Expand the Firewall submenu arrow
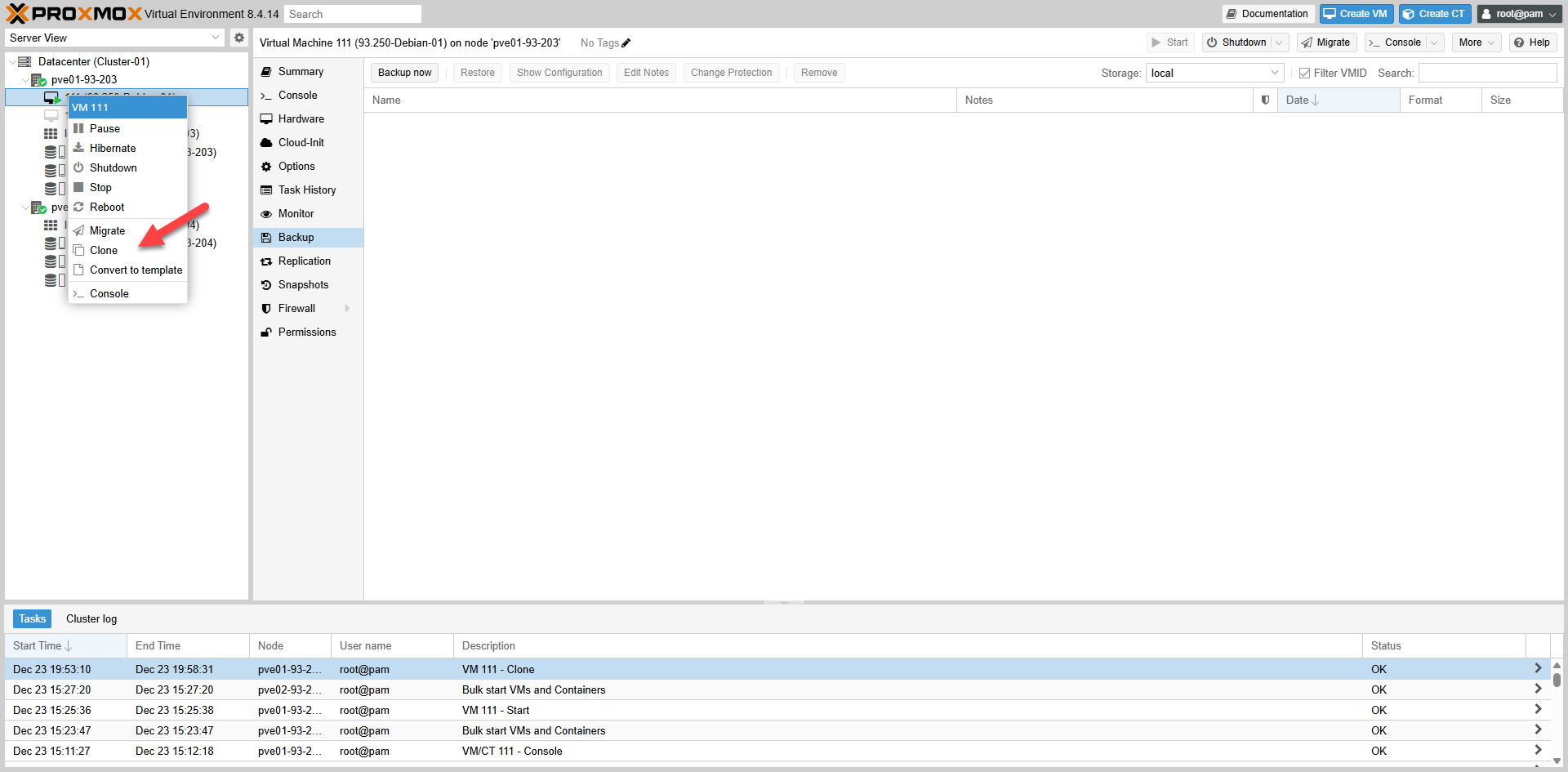This screenshot has width=1568, height=772. click(x=348, y=309)
